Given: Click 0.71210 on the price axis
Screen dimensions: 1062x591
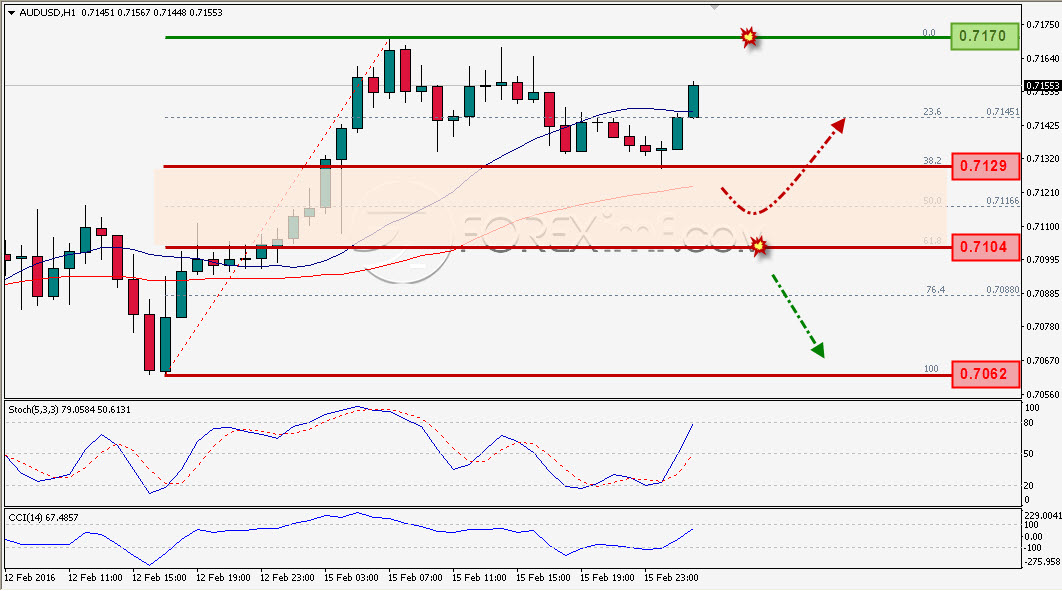Looking at the screenshot, I should coord(1043,193).
